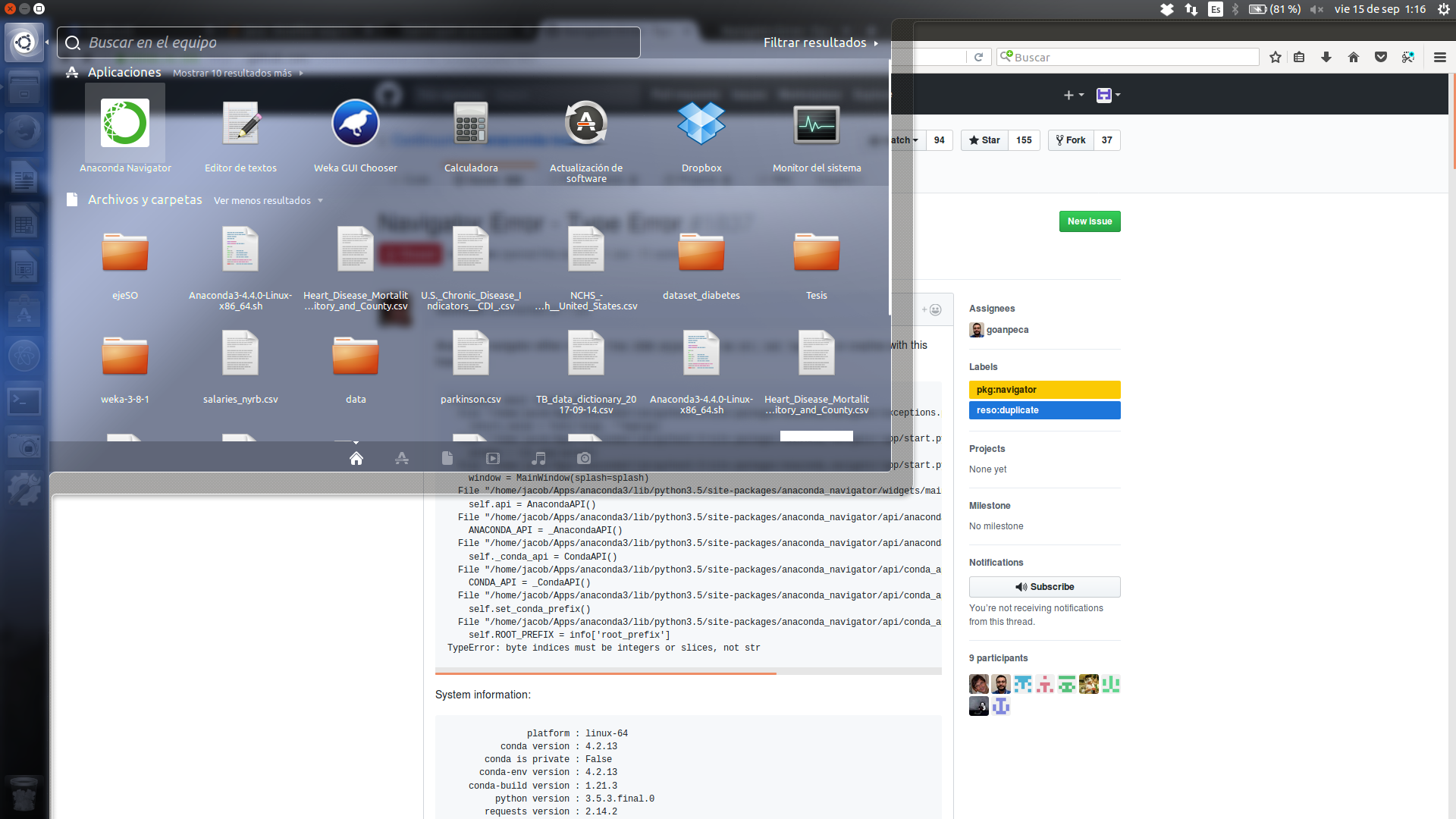This screenshot has width=1456, height=819.
Task: Subscribe to issue notifications
Action: tap(1044, 586)
